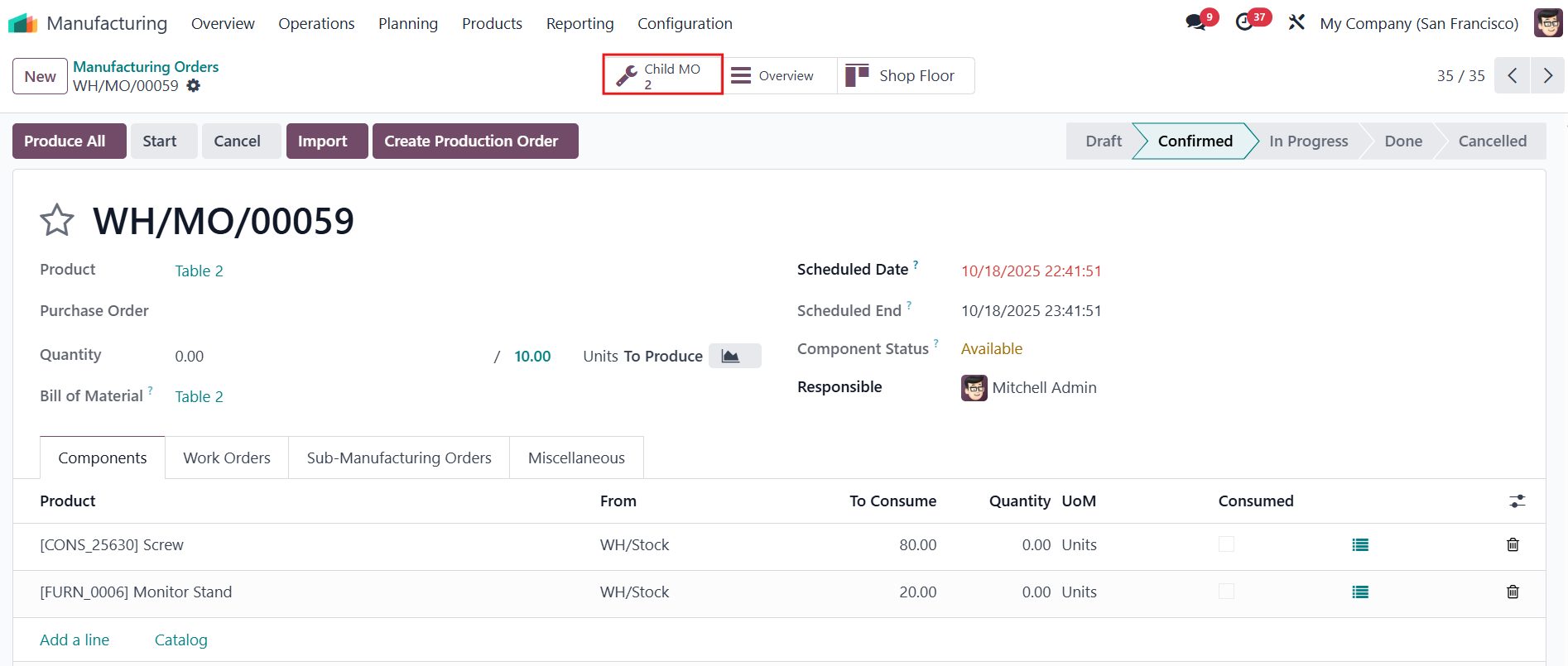Expand the My Company (San Francisco) switcher
The image size is (1568, 666).
click(x=1418, y=24)
